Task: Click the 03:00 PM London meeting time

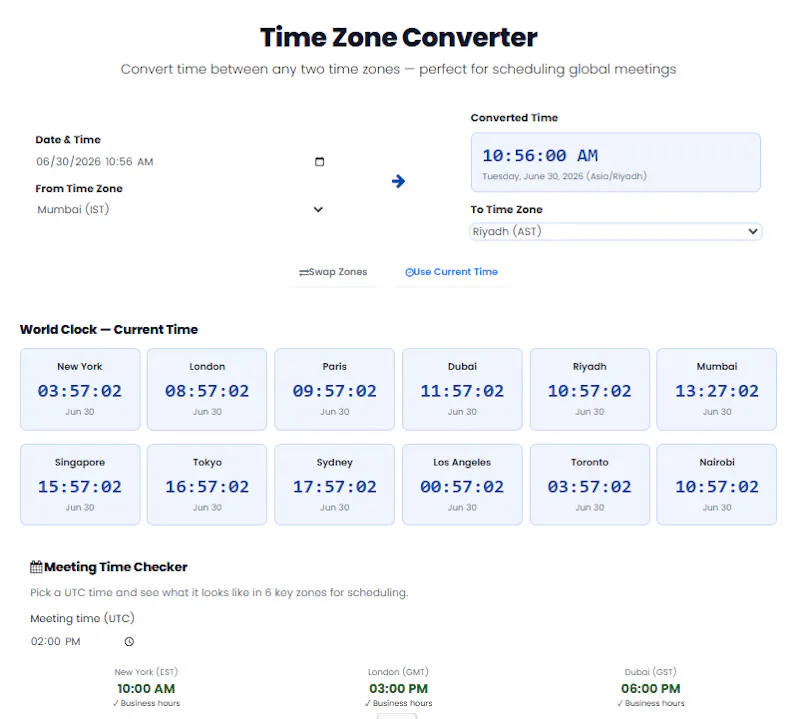Action: [398, 689]
